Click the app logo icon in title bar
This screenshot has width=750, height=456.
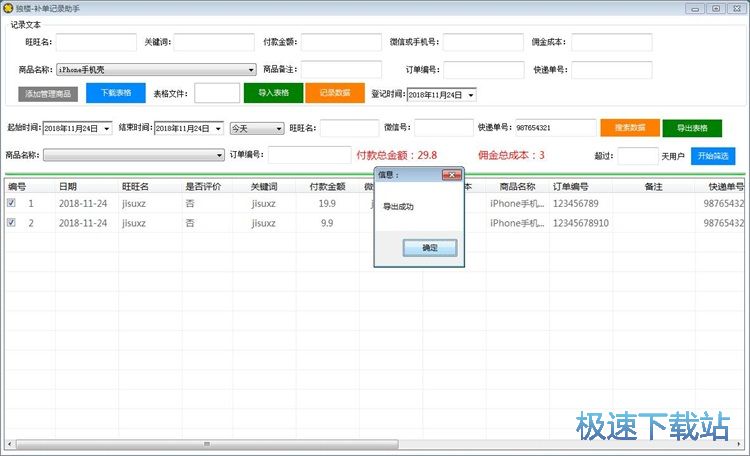(x=8, y=8)
